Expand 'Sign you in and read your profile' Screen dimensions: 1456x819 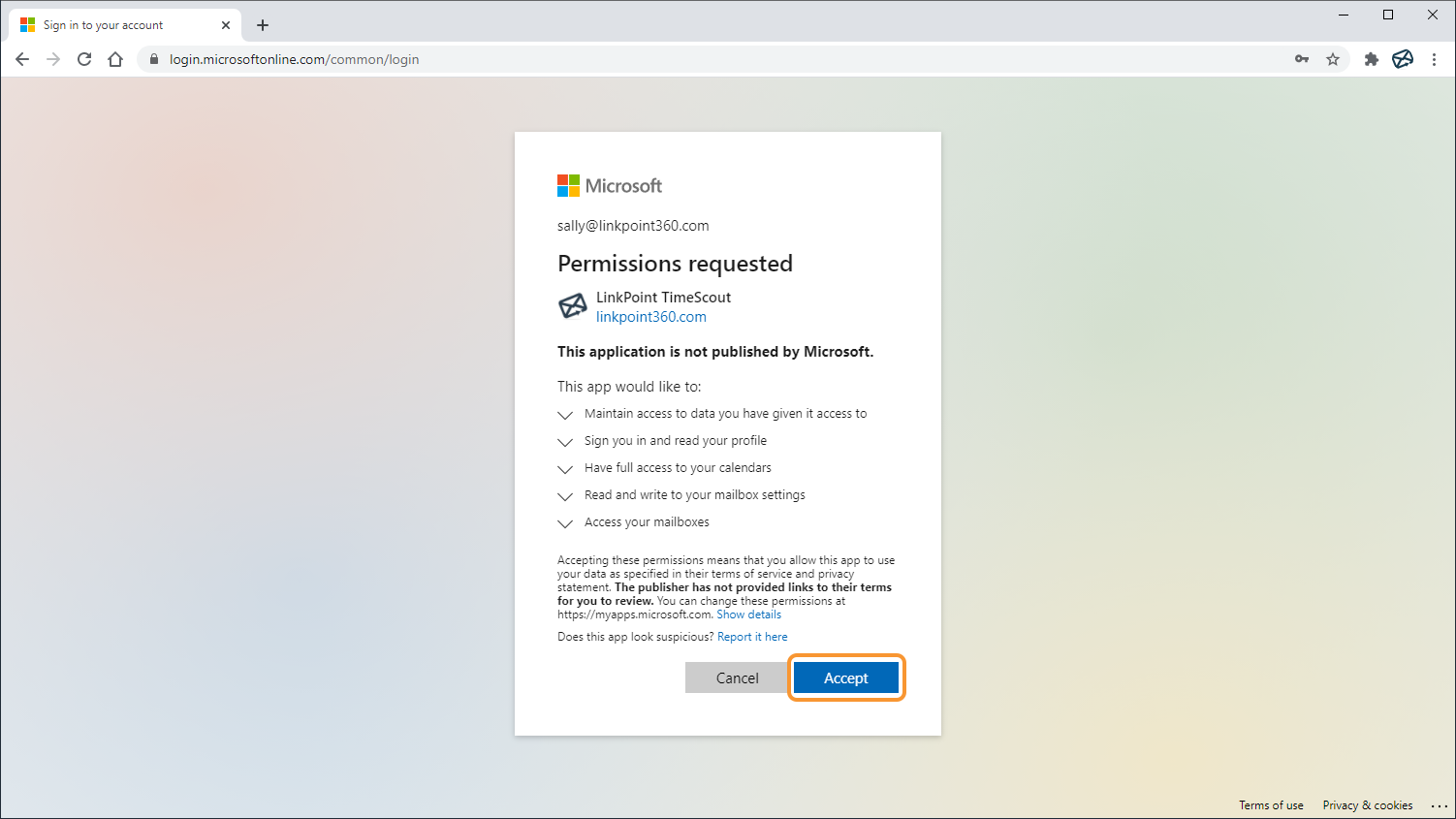[565, 442]
